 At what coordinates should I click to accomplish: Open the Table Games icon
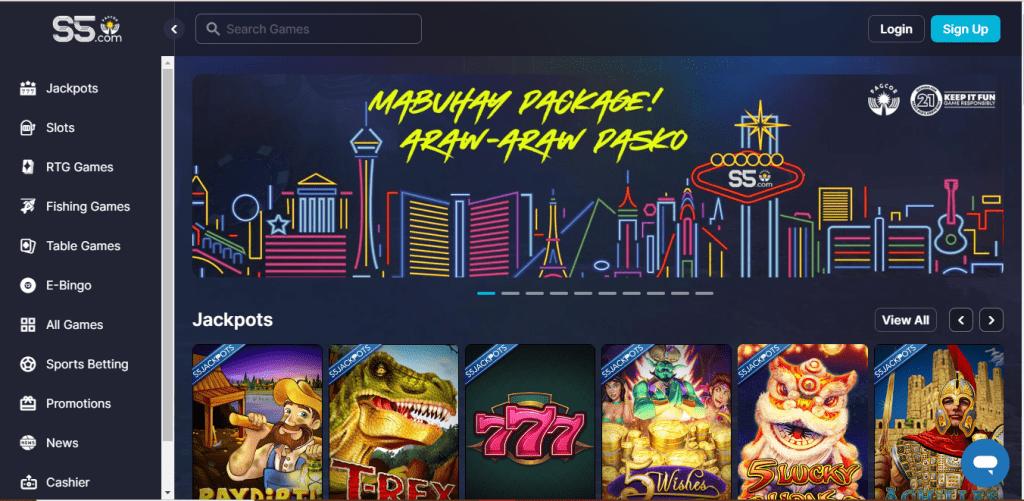[x=28, y=246]
